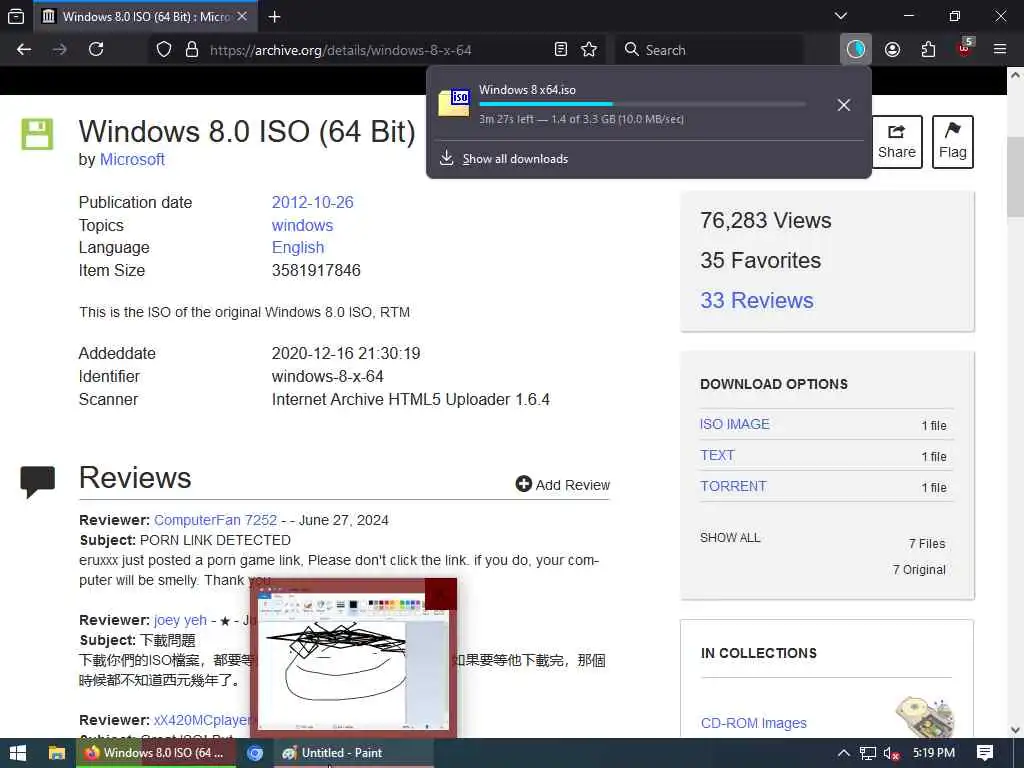Open reviewer ComputerFan 7252's profile
The width and height of the screenshot is (1024, 768).
point(216,520)
